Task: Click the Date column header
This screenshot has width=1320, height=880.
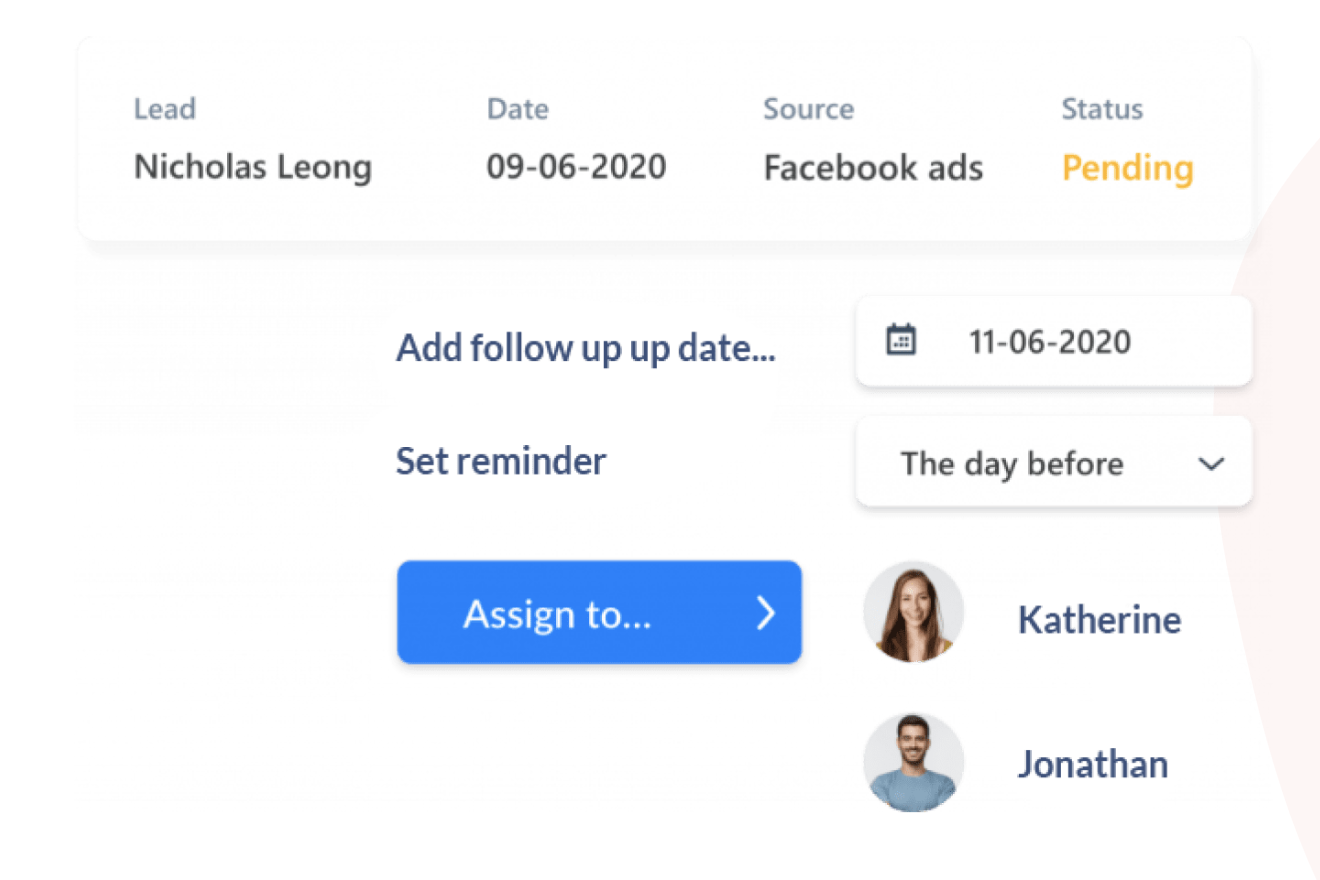Action: tap(517, 109)
